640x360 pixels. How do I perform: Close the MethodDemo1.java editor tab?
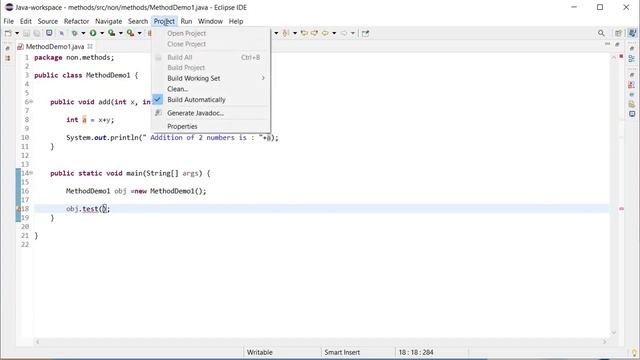click(90, 46)
